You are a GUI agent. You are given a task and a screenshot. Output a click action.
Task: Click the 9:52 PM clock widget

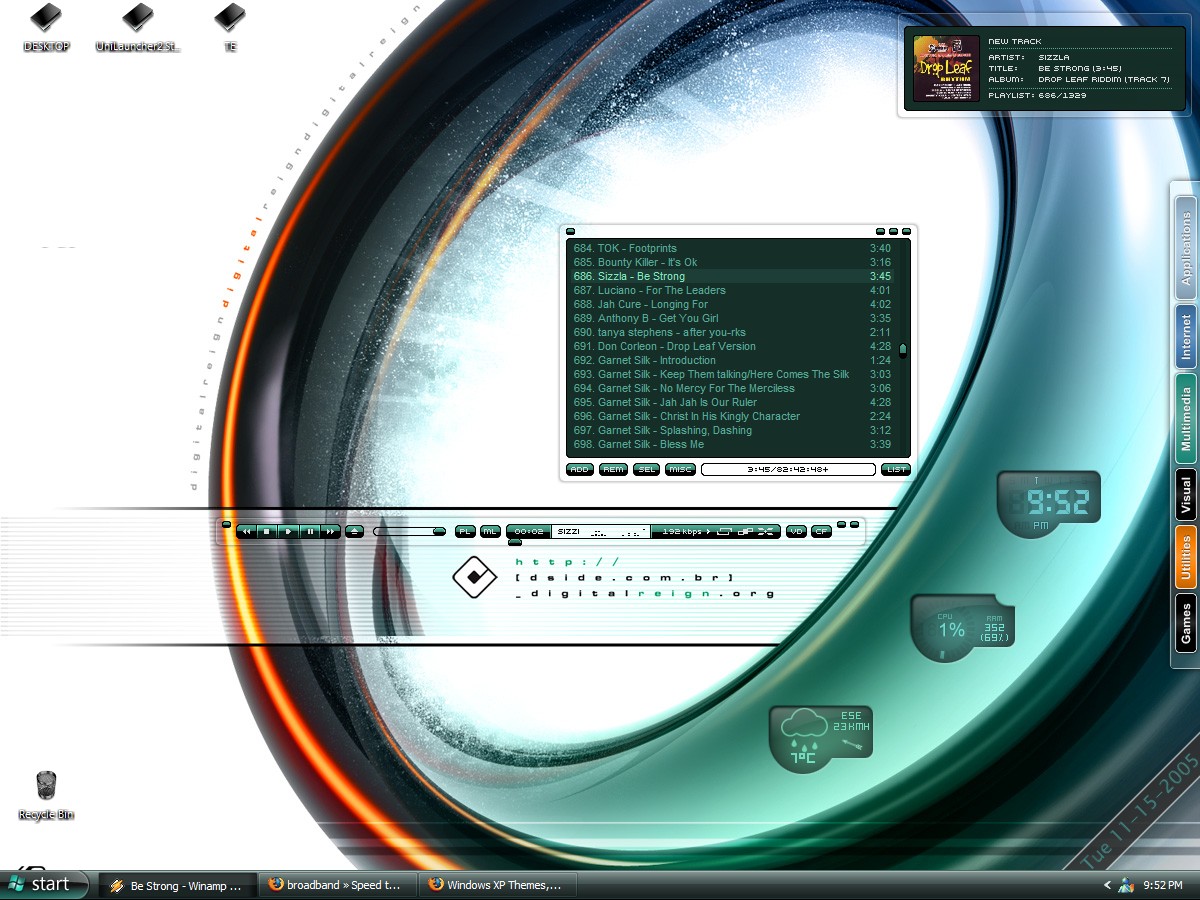1049,503
